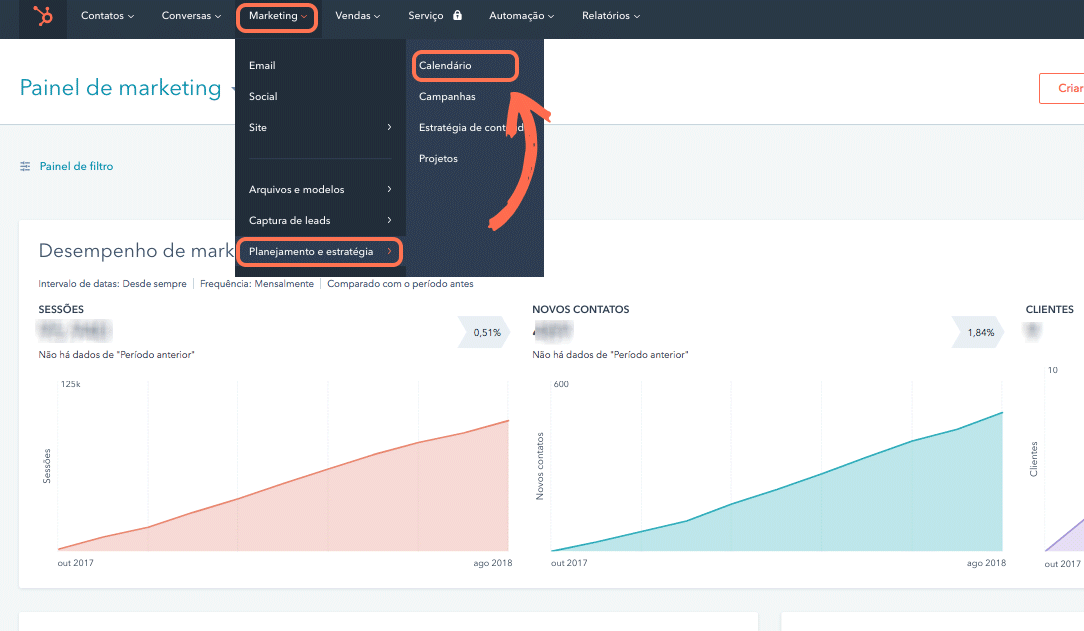Click the Desempenho de marketing heading
The height and width of the screenshot is (631, 1084).
click(x=136, y=250)
